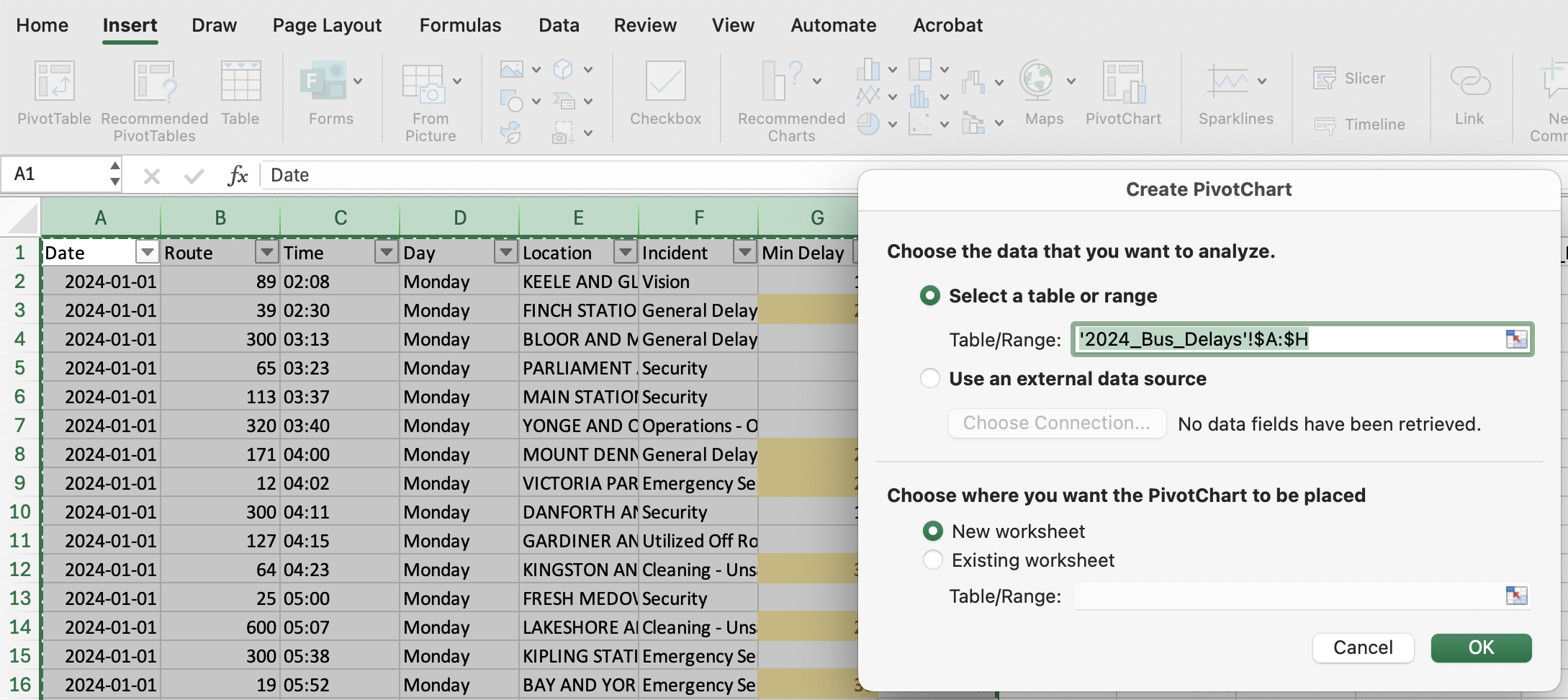Select the 'Select a table or range' option
Image resolution: width=1568 pixels, height=700 pixels.
click(x=930, y=295)
